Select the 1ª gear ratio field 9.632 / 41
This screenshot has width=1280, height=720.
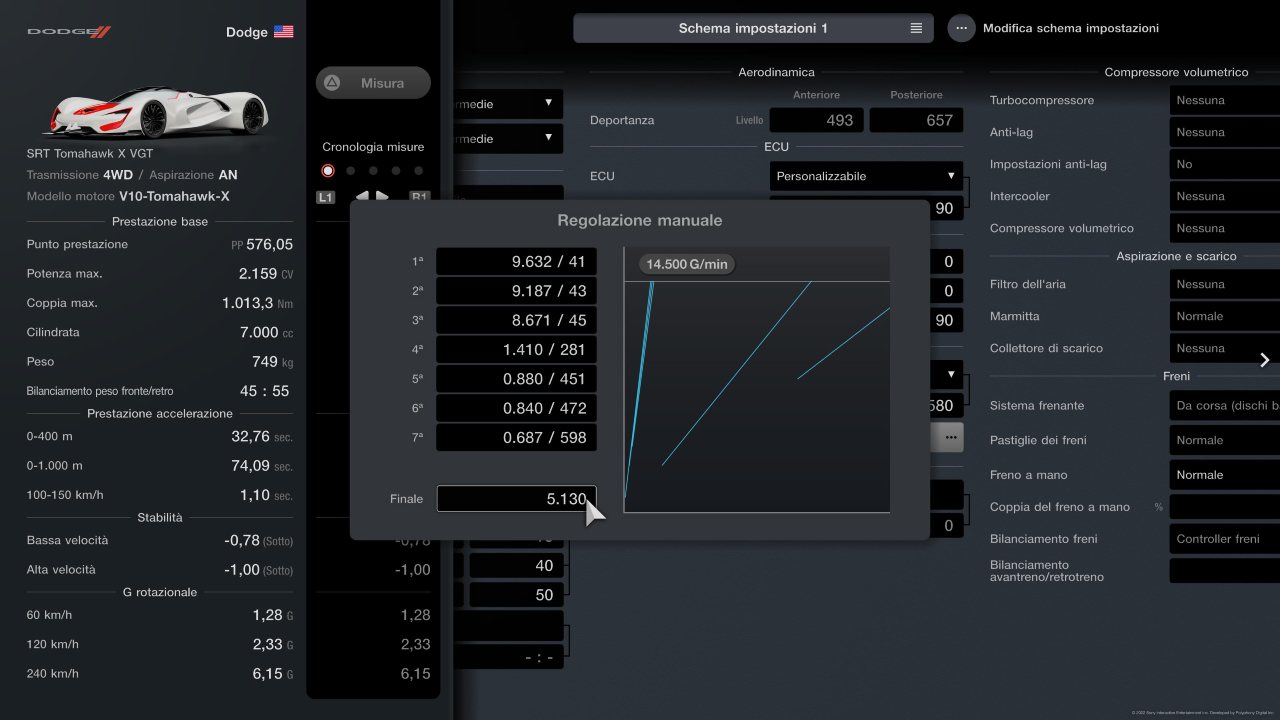coord(516,262)
